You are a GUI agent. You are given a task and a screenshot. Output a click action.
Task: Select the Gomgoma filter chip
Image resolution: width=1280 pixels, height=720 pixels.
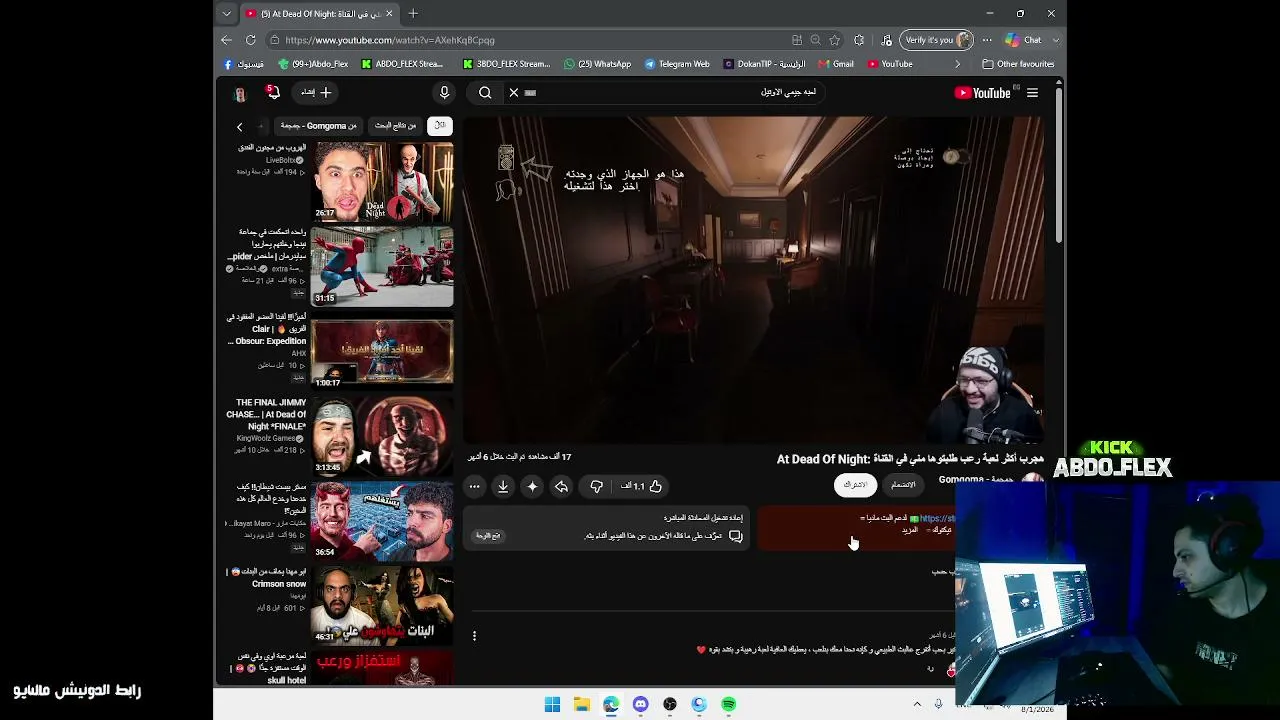click(318, 126)
